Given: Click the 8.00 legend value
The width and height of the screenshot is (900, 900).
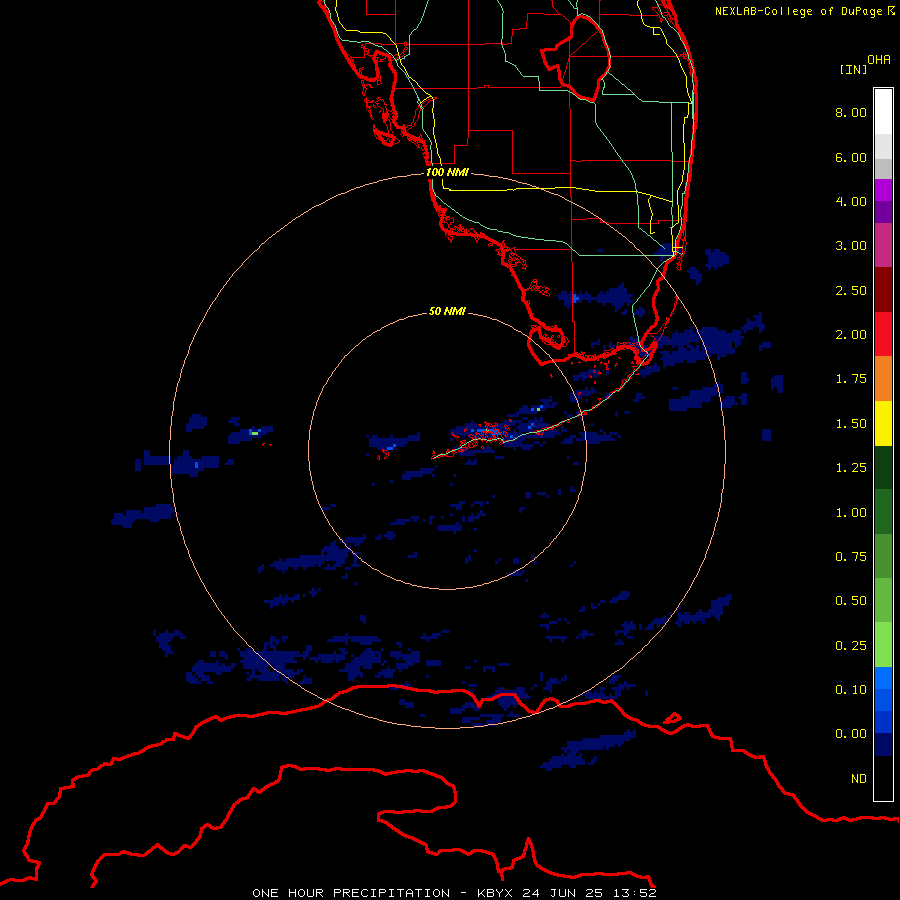Looking at the screenshot, I should coord(851,112).
